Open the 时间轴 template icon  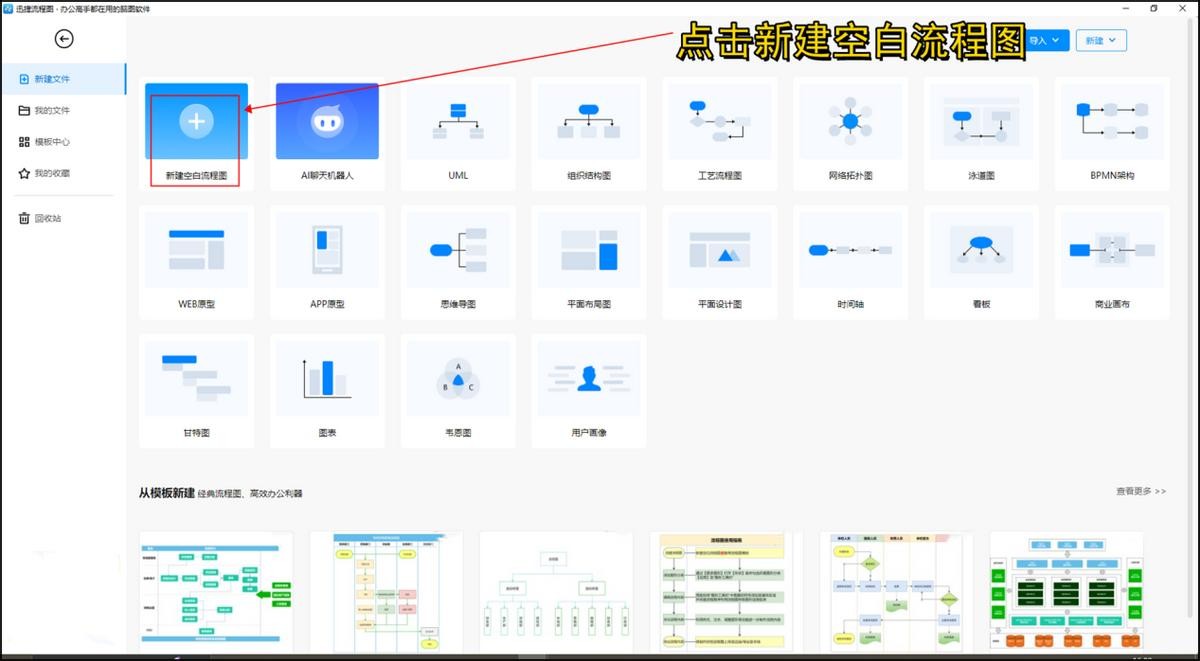[850, 250]
